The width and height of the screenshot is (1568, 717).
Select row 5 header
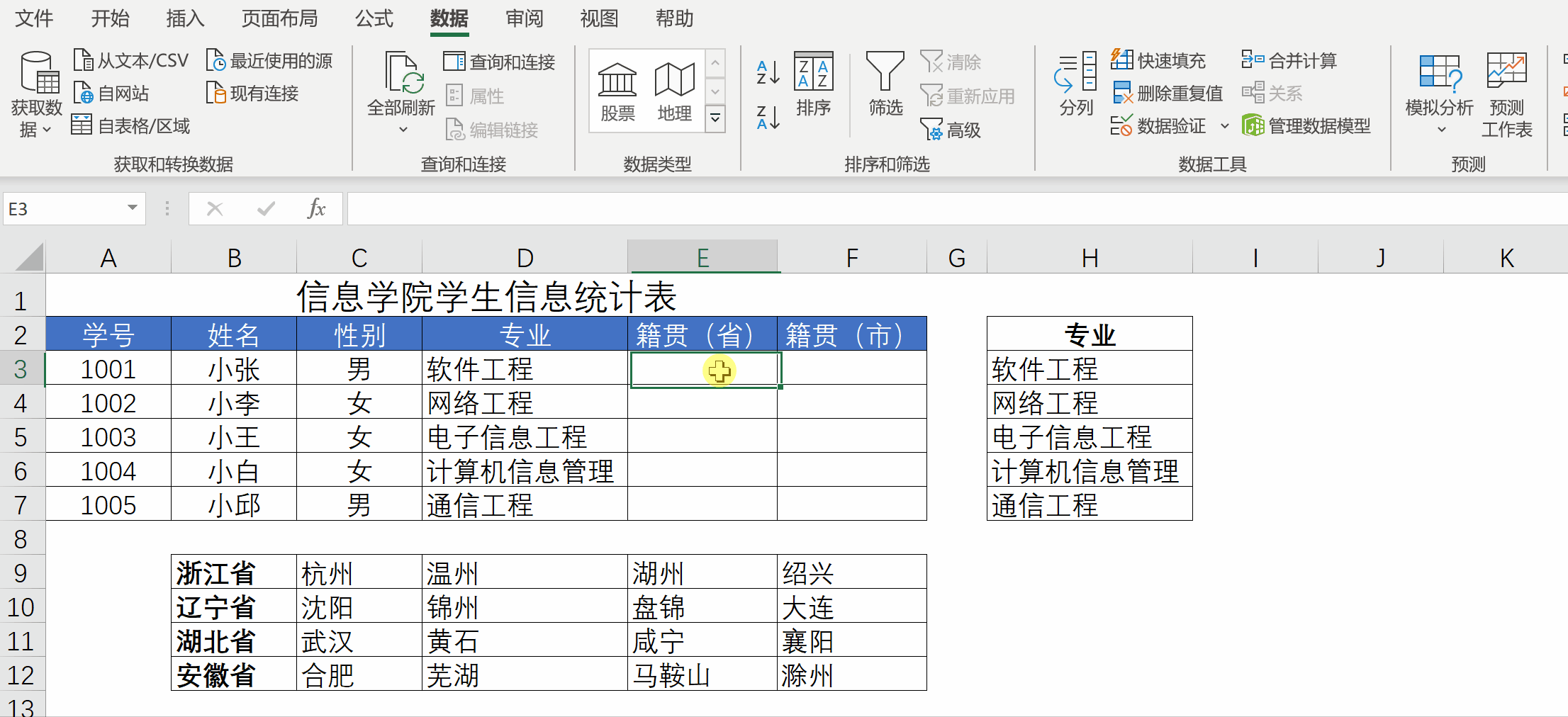pos(21,436)
